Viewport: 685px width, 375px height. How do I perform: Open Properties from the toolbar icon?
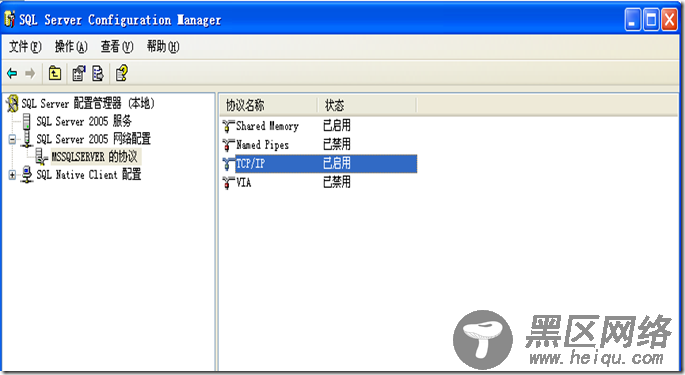tap(79, 73)
